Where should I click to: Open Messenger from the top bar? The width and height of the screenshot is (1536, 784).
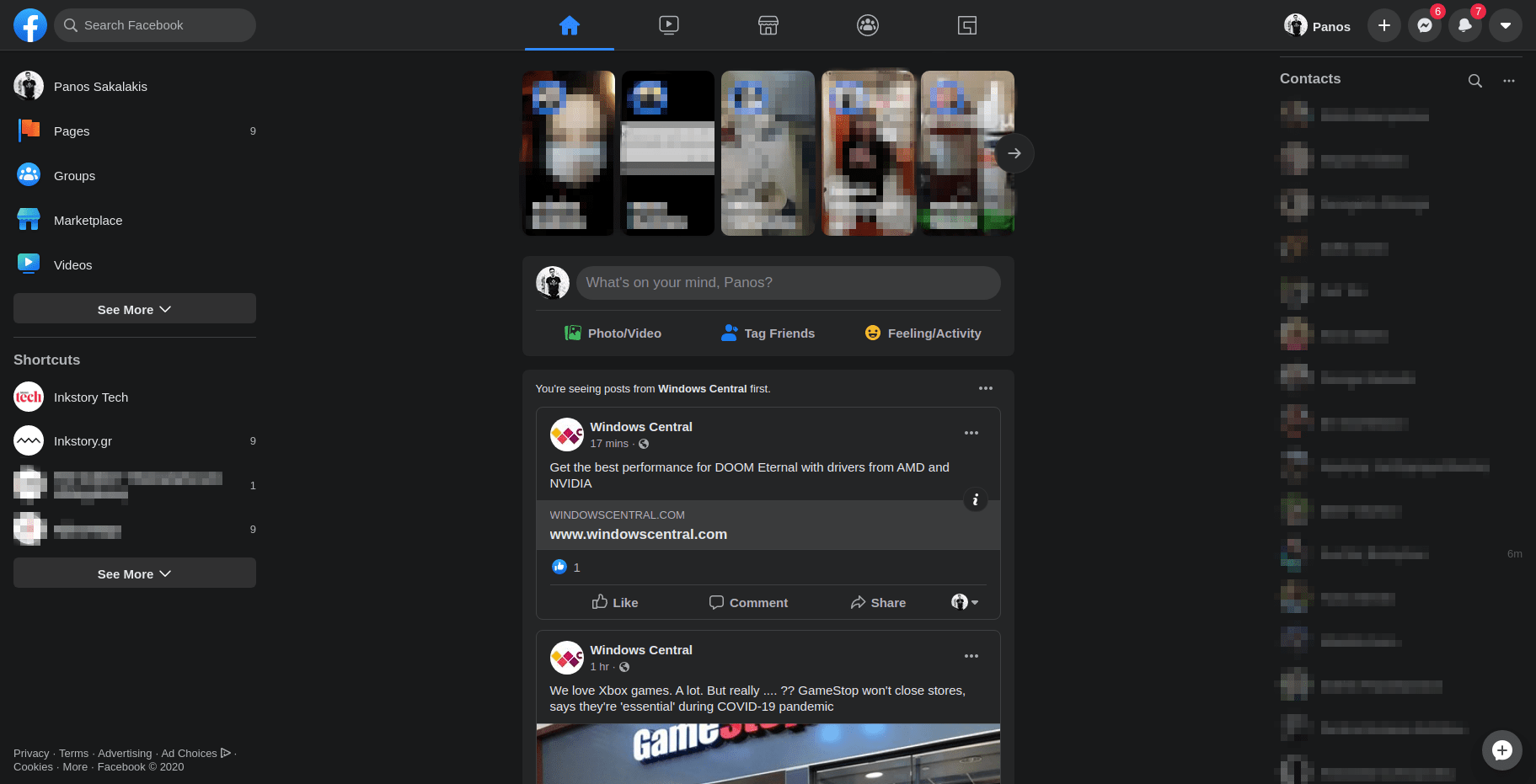[1424, 25]
